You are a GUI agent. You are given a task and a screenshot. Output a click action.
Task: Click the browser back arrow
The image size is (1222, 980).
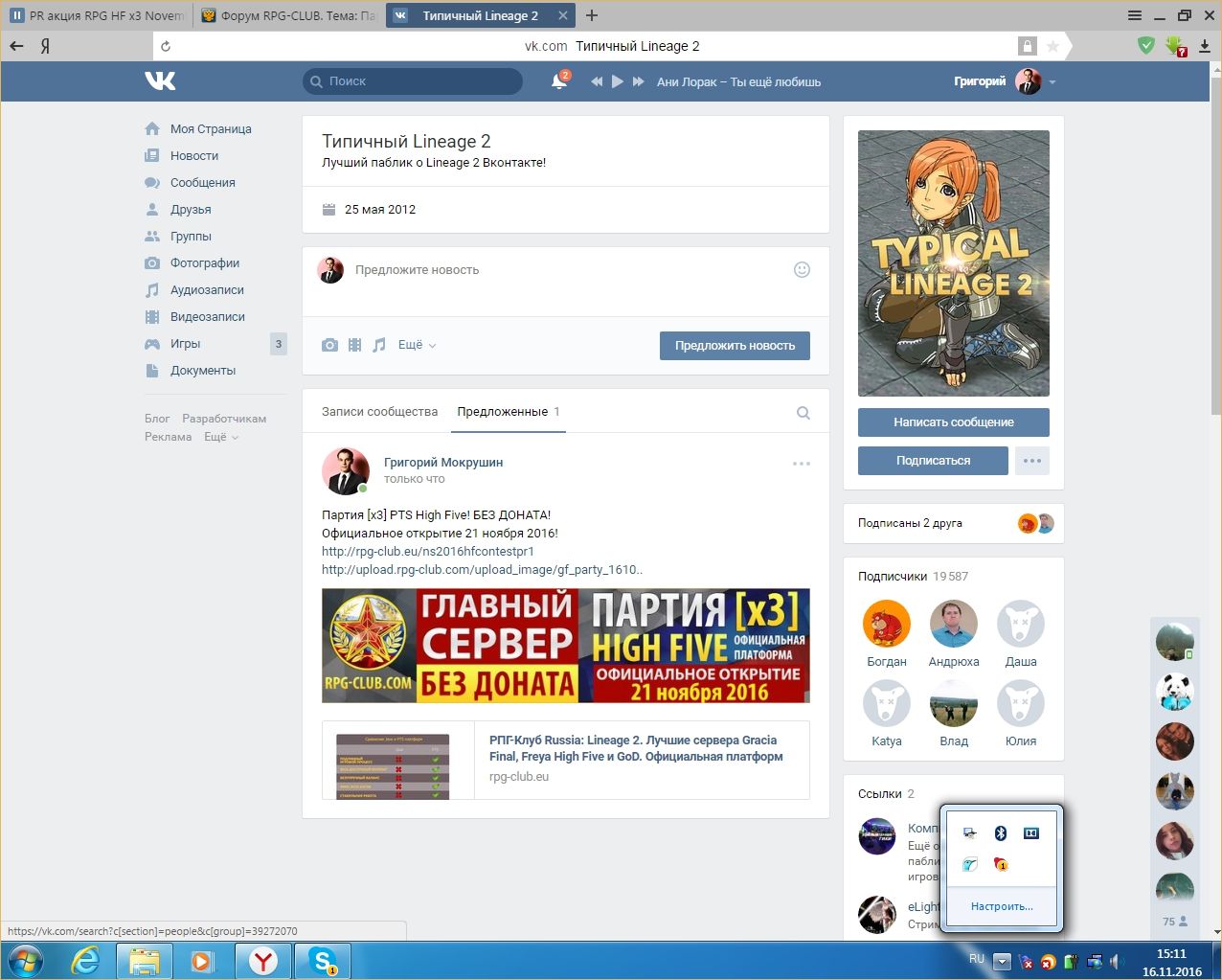pos(16,46)
